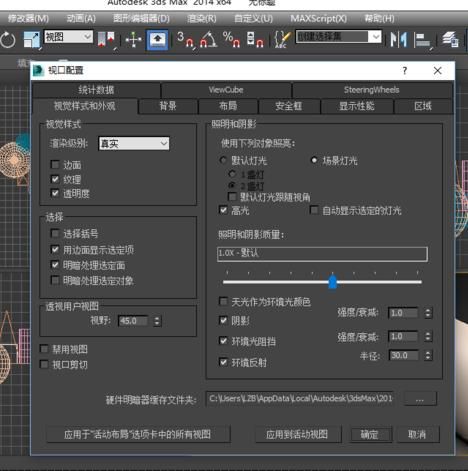Select the 默认灯光 radio button
The width and height of the screenshot is (468, 471).
(x=223, y=160)
